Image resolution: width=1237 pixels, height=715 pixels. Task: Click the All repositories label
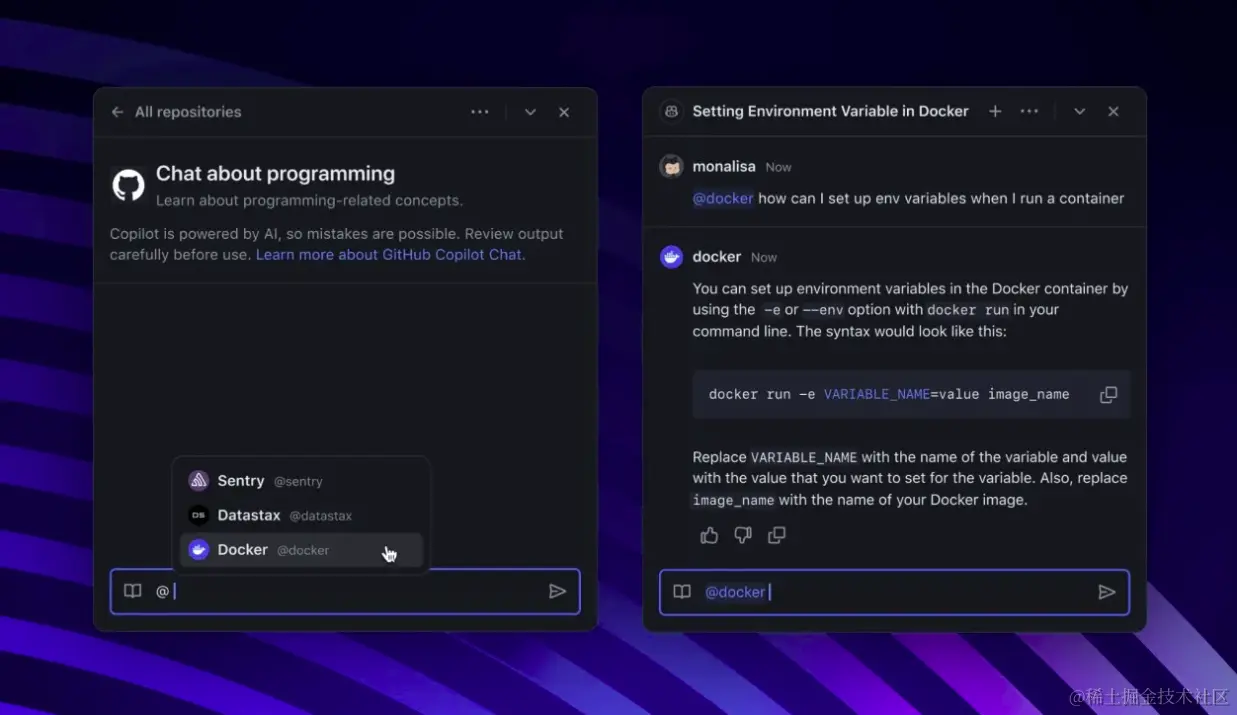188,112
